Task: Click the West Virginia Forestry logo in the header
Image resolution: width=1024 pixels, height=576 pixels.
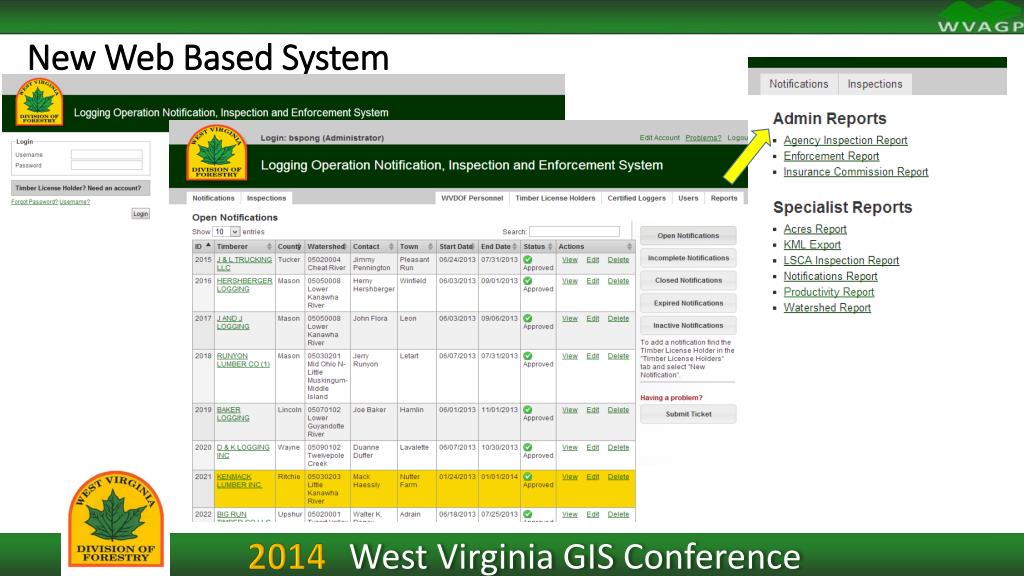Action: [x=216, y=152]
